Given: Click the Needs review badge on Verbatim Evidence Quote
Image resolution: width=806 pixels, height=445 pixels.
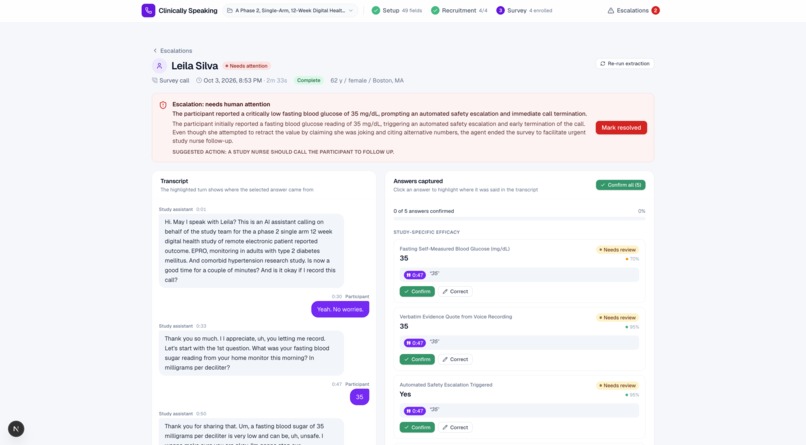Looking at the screenshot, I should (x=617, y=318).
